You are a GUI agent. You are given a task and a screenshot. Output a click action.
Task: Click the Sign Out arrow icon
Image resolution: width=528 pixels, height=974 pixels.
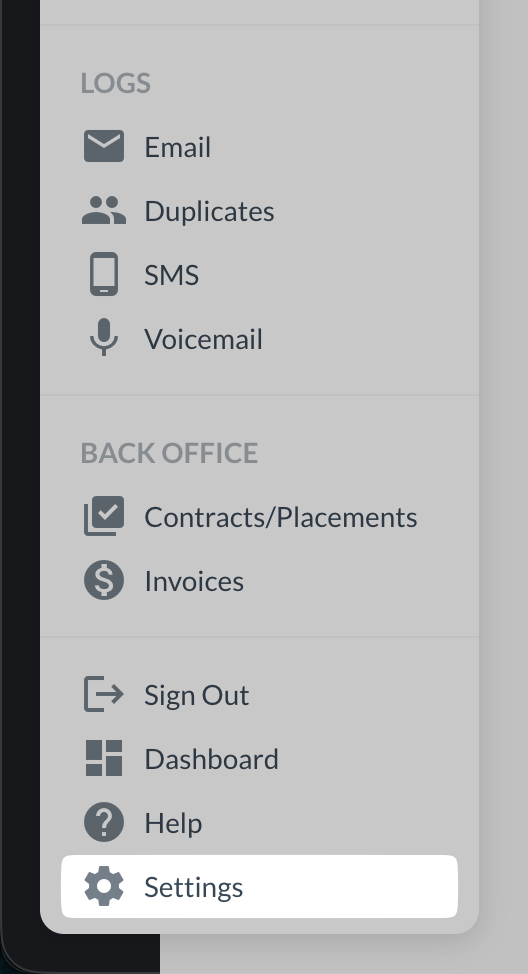pos(104,694)
